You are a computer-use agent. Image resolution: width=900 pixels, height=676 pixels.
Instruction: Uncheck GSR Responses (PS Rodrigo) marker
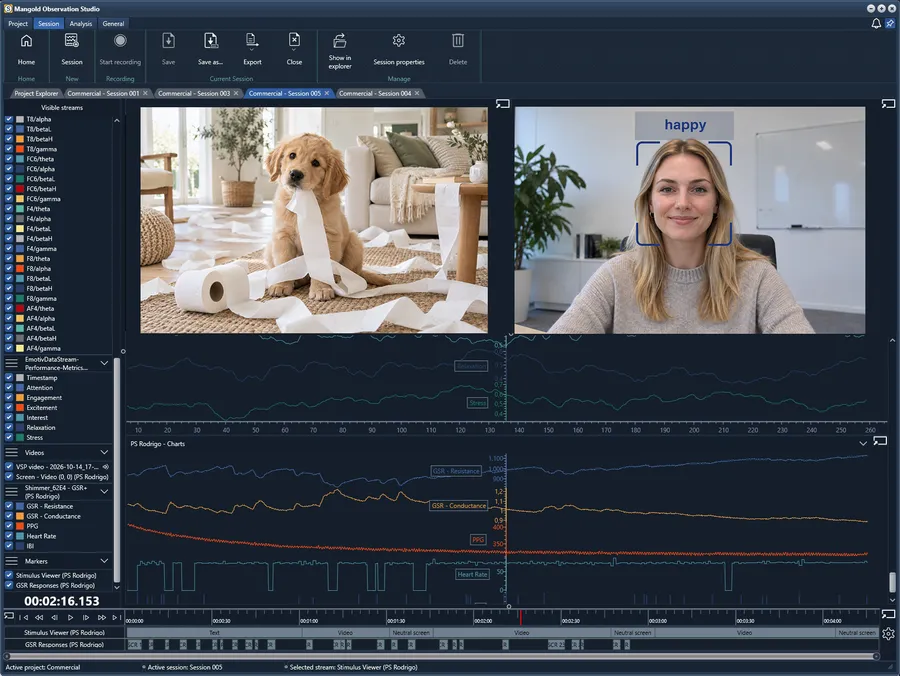(x=9, y=585)
